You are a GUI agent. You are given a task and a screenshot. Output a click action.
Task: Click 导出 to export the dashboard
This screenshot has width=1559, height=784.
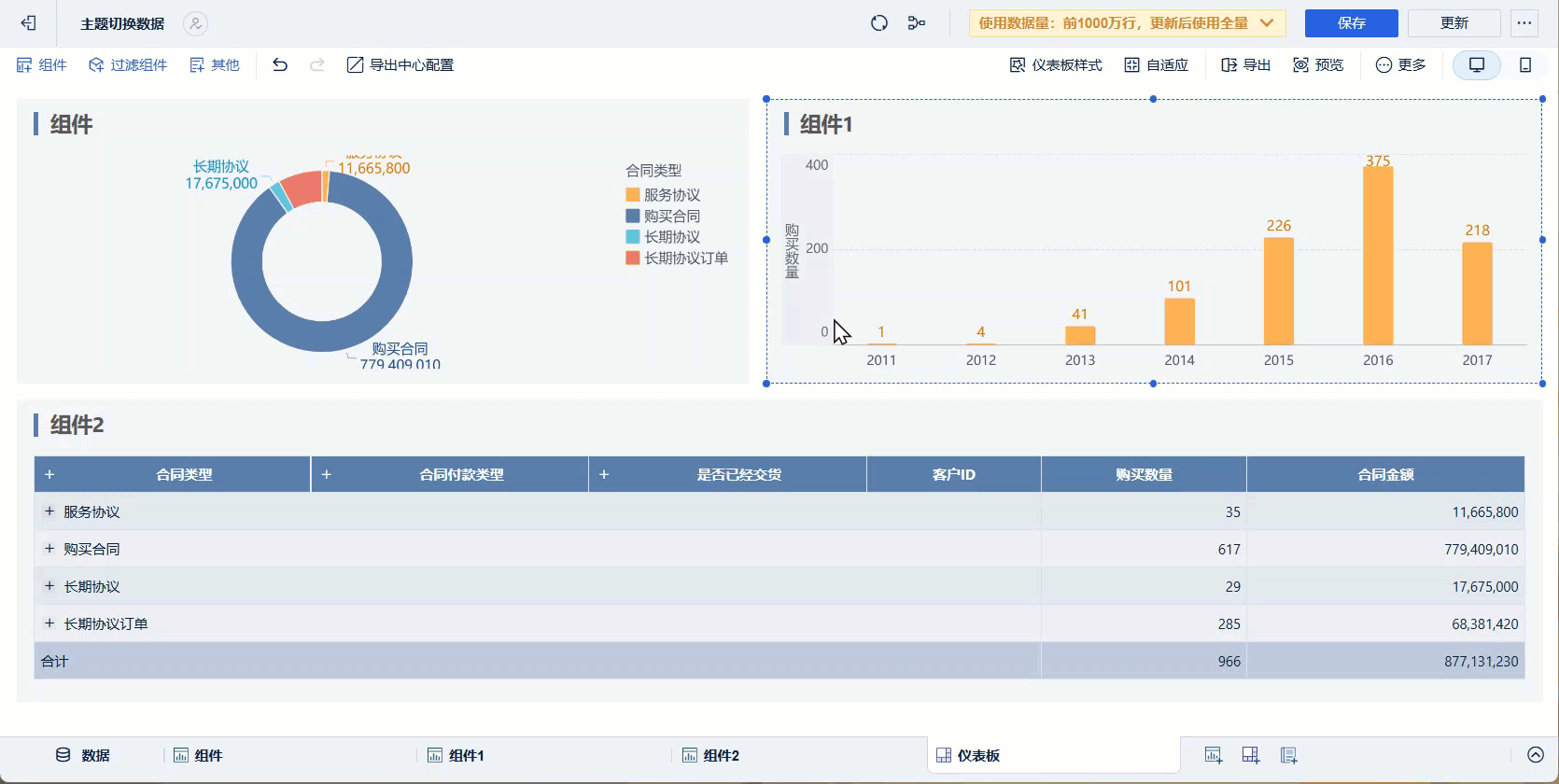tap(1246, 65)
